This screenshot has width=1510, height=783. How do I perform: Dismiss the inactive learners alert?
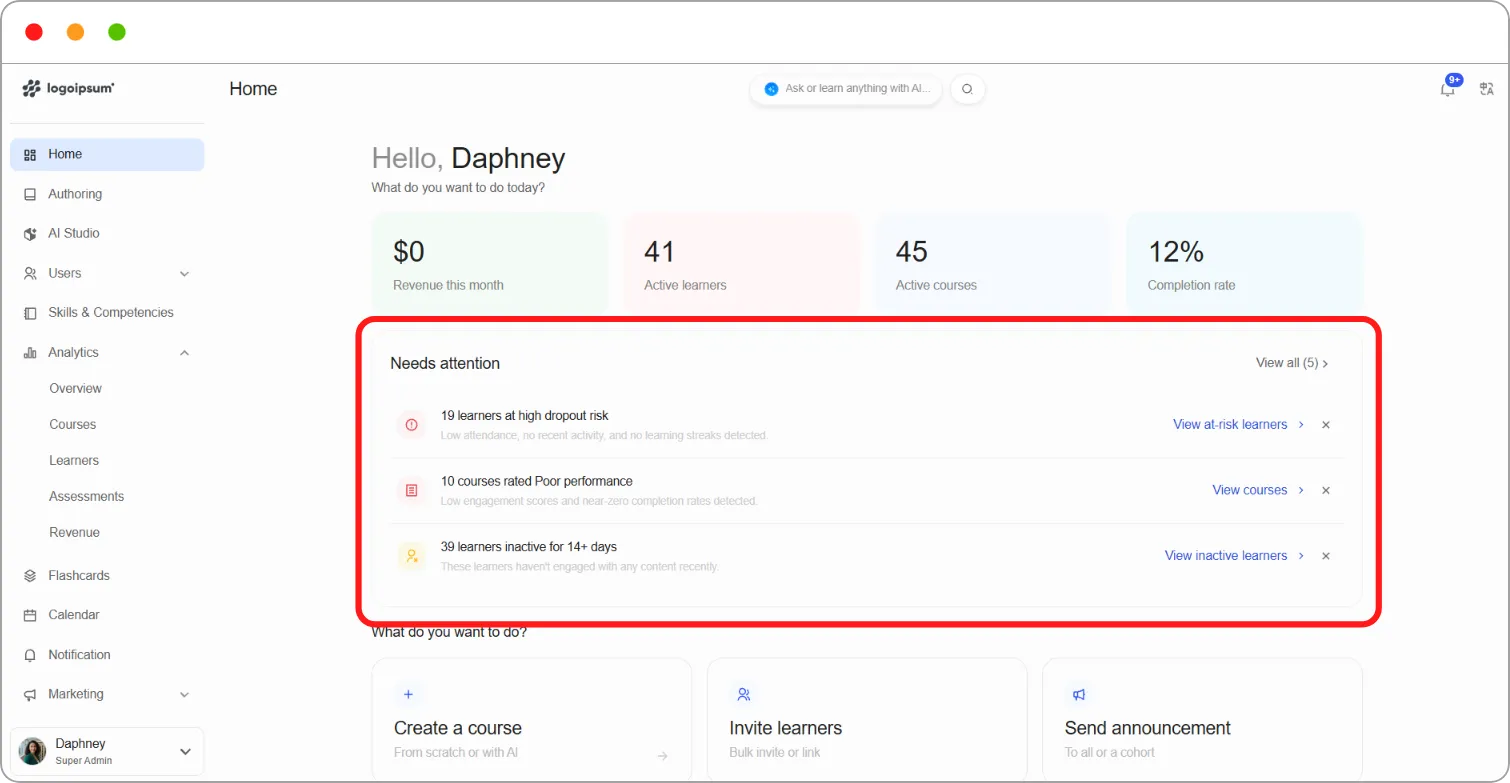(x=1326, y=556)
